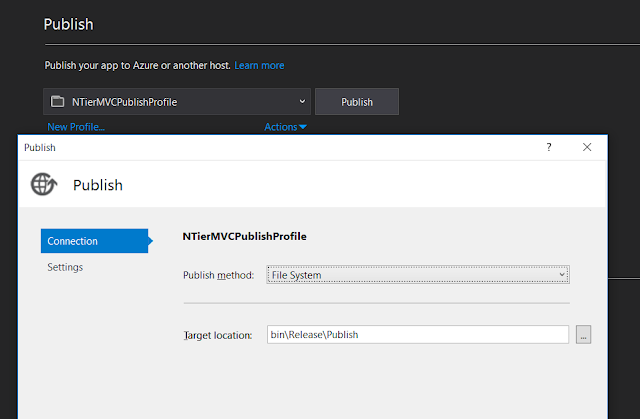The image size is (640, 419).
Task: Click the New Profile... link
Action: click(75, 127)
